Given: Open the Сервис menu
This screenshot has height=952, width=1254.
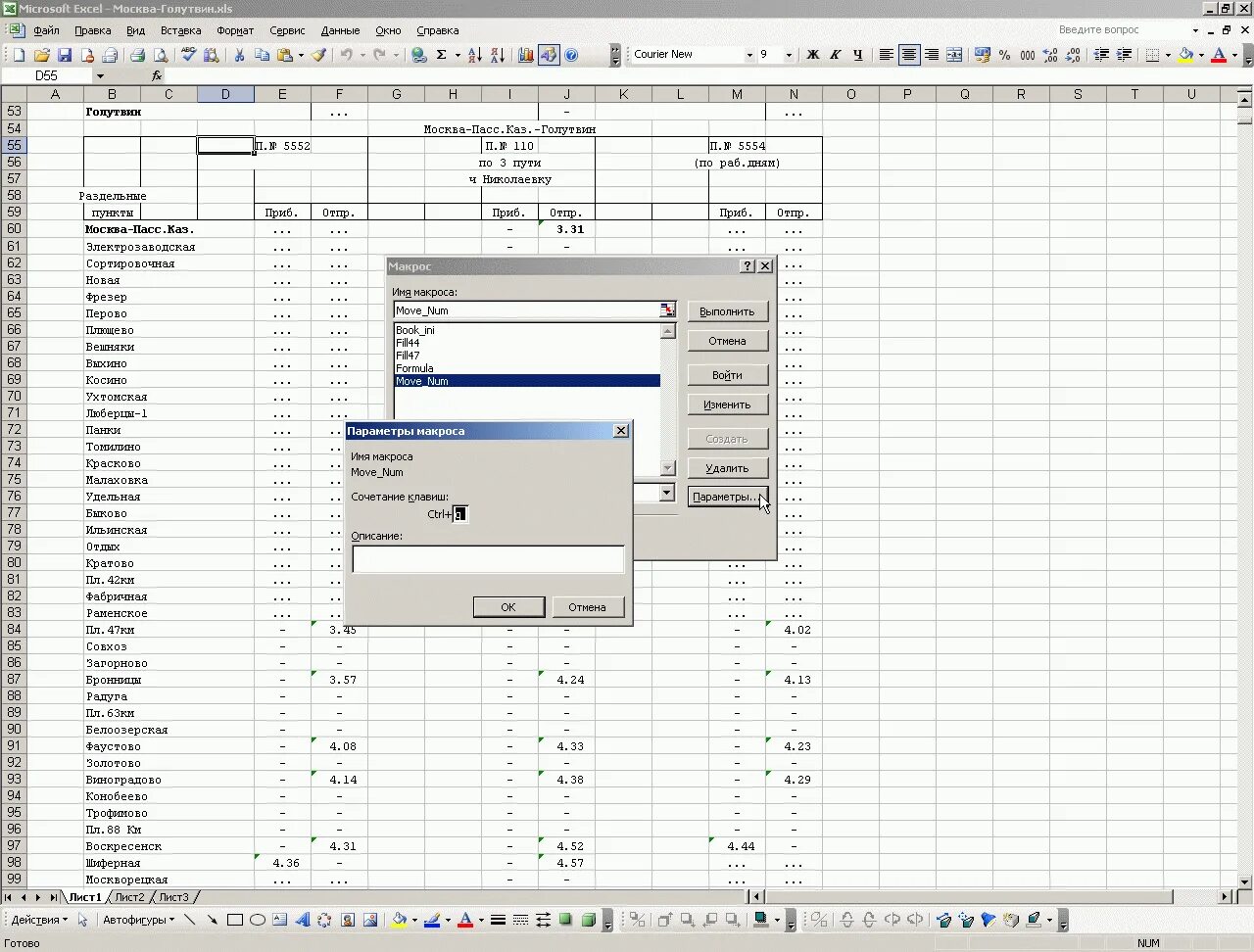Looking at the screenshot, I should point(287,30).
